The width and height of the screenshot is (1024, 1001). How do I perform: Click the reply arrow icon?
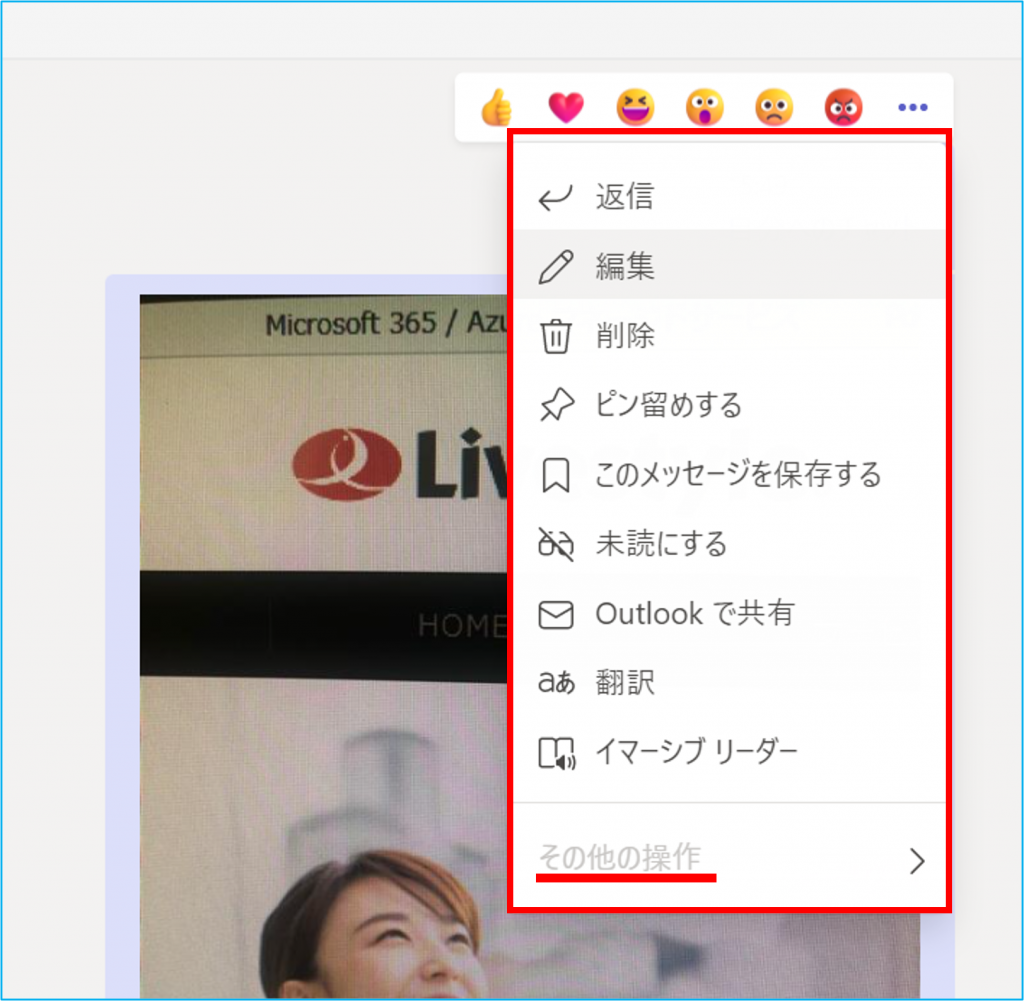tap(555, 198)
